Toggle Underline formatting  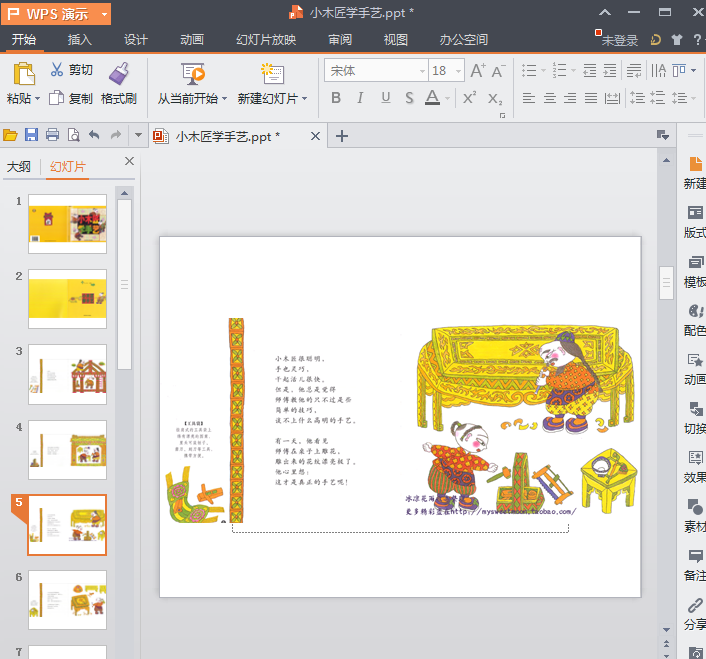[386, 98]
